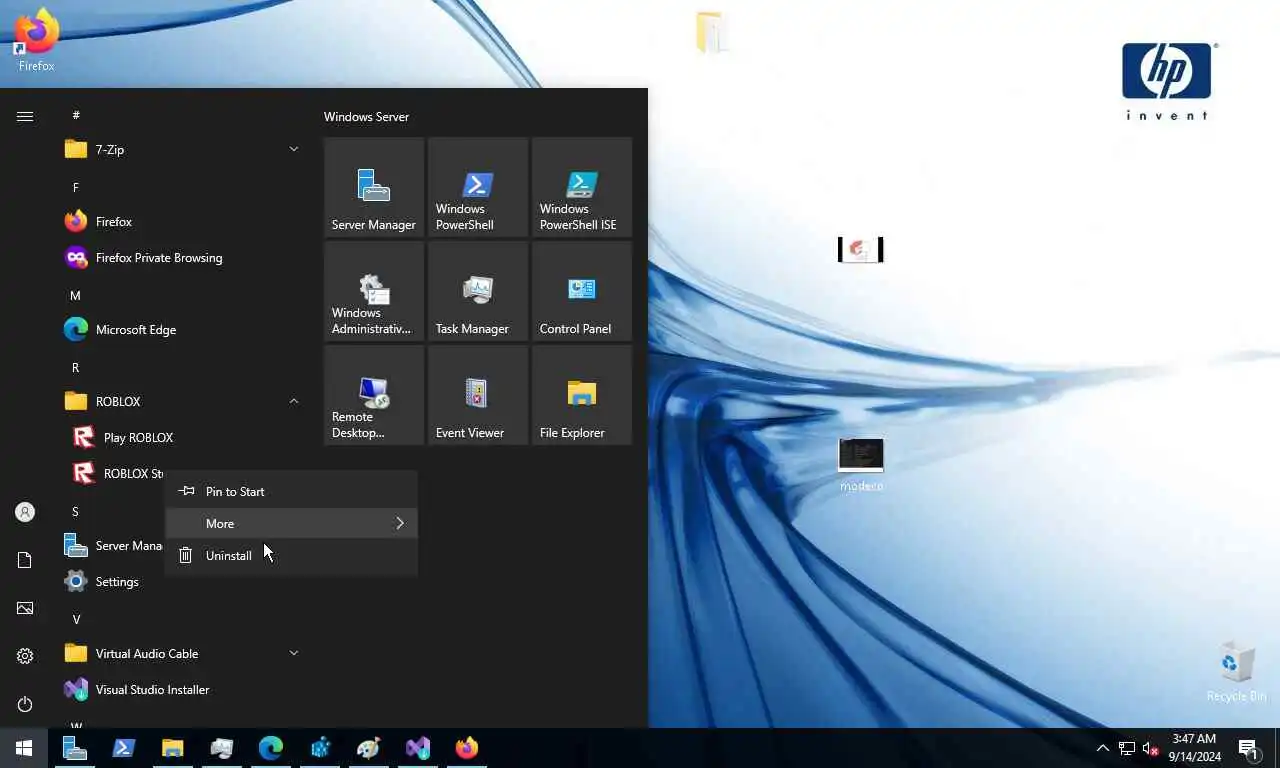Click the Windows Start button
This screenshot has width=1280, height=768.
point(24,748)
